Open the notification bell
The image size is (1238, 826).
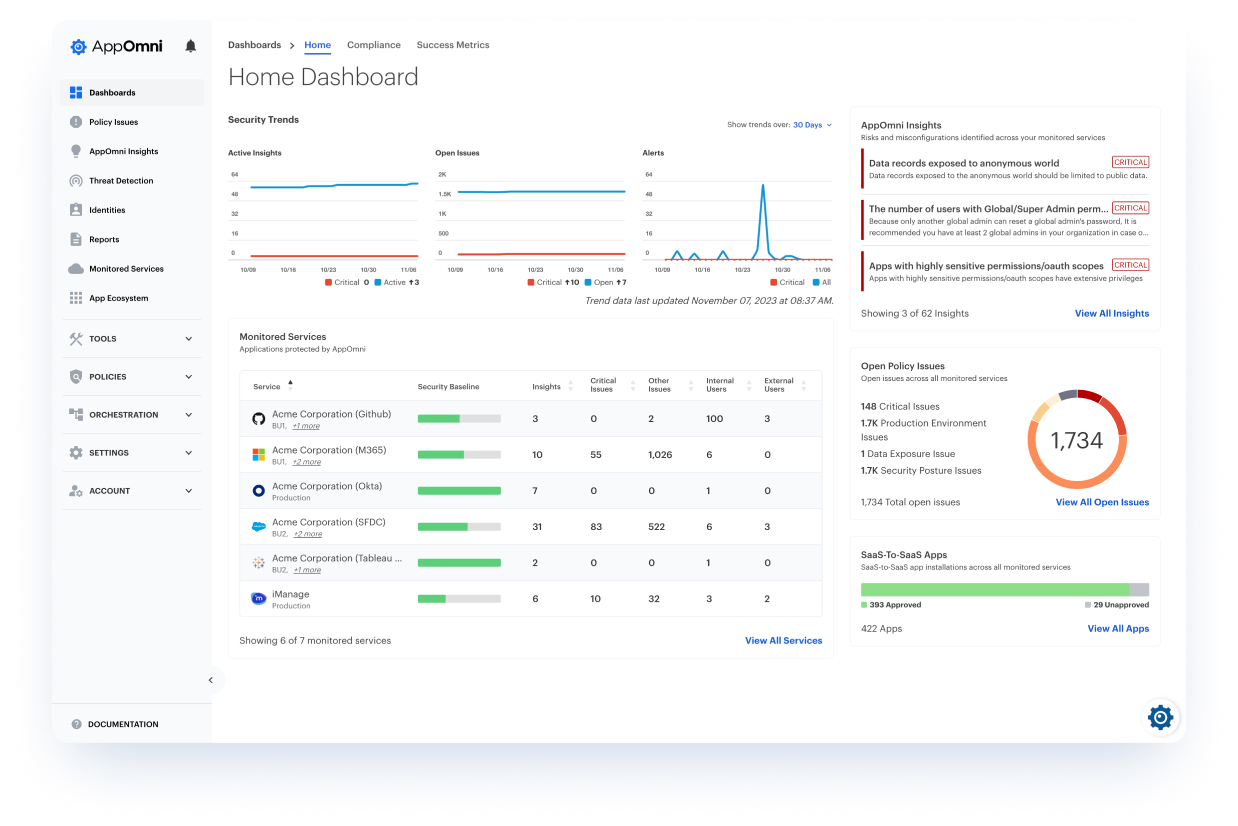(190, 45)
